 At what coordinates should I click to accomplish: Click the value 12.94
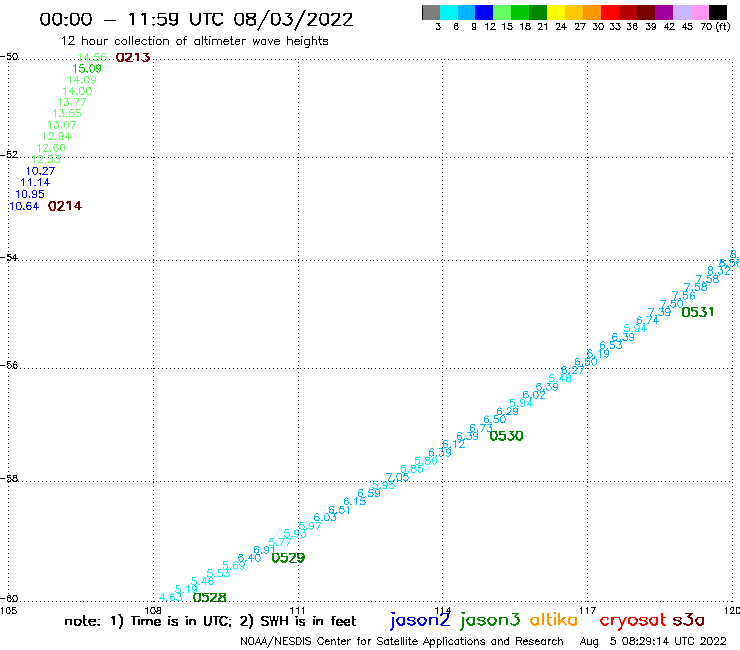pyautogui.click(x=56, y=136)
